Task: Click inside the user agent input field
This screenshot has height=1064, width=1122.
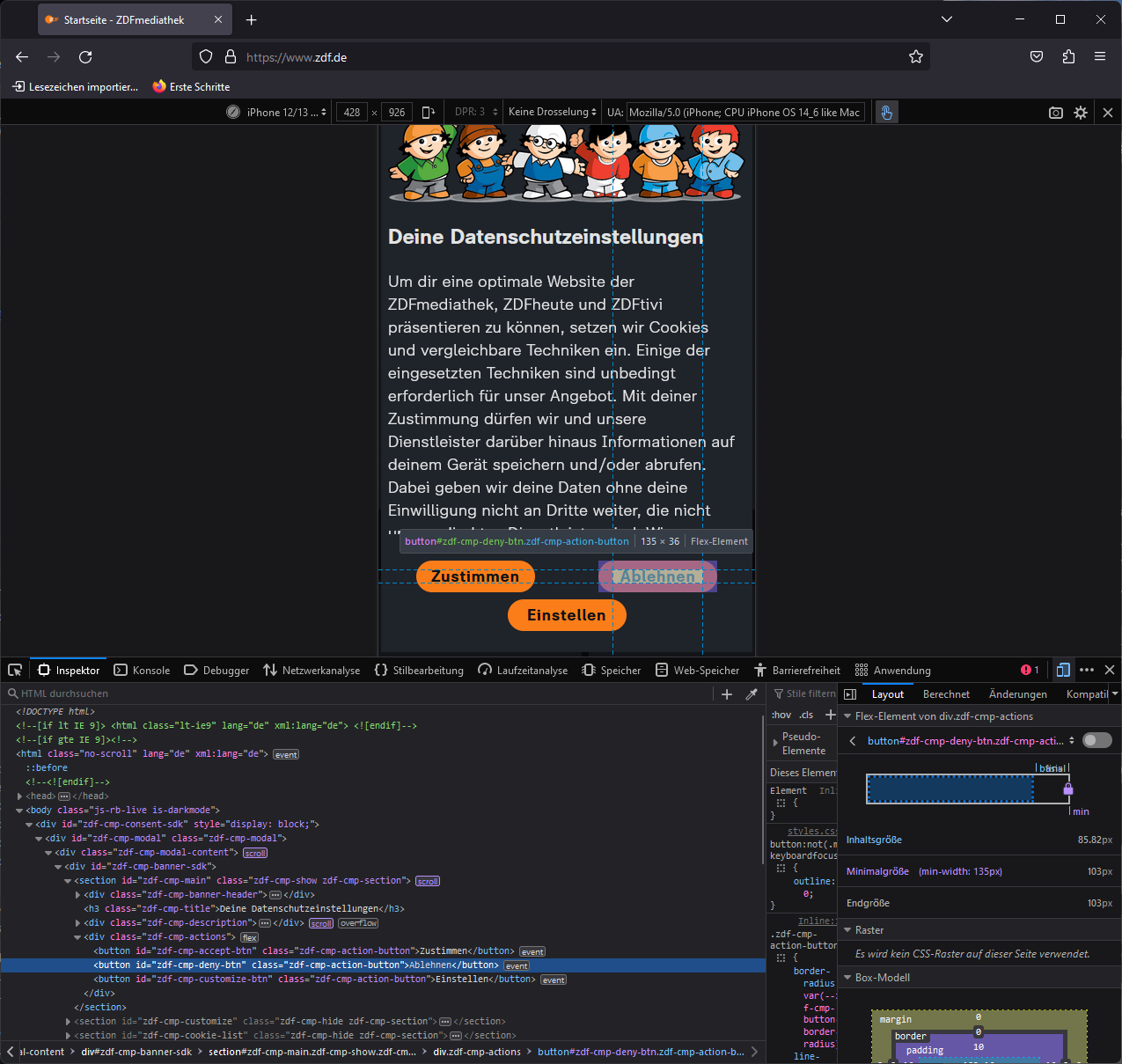Action: pos(744,112)
